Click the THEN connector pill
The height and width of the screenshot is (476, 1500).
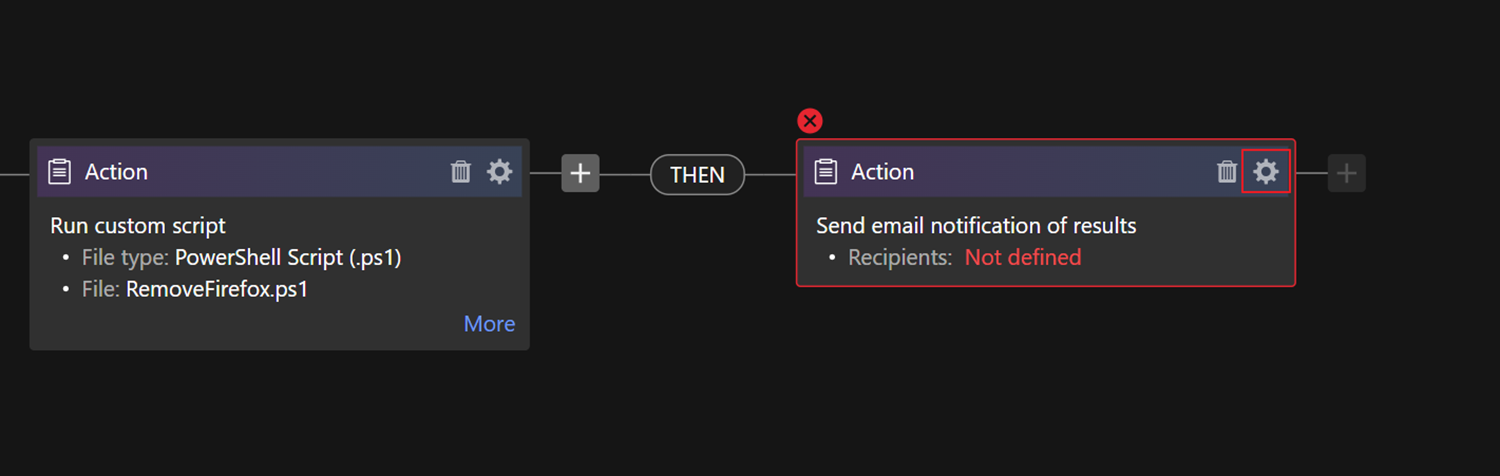pyautogui.click(x=697, y=174)
